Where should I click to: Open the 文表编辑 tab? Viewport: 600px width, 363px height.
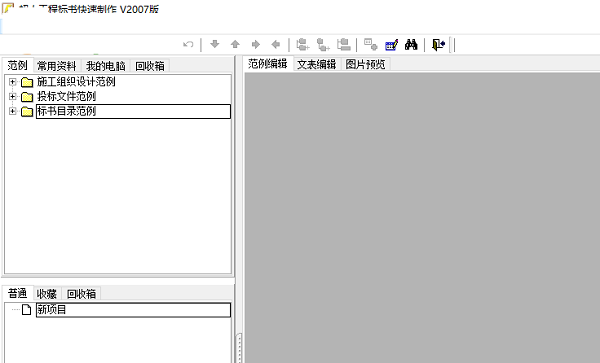tap(316, 64)
